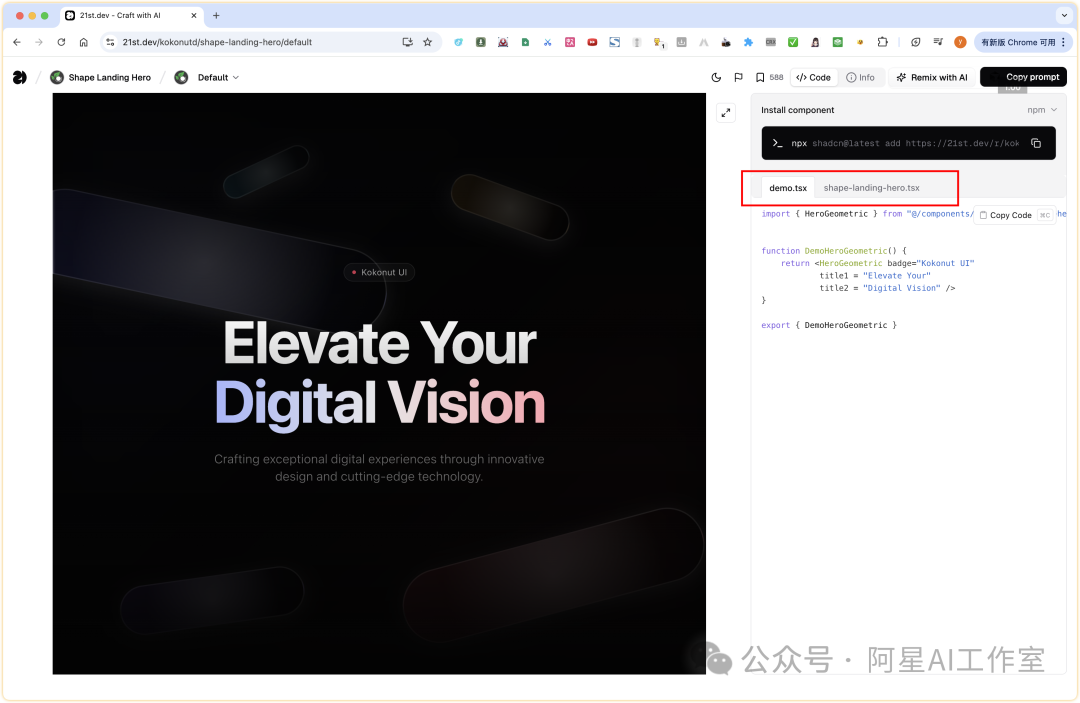Screen dimensions: 1080x703
Task: Select the shape-landing-hero.tsx file tab
Action: coord(871,187)
